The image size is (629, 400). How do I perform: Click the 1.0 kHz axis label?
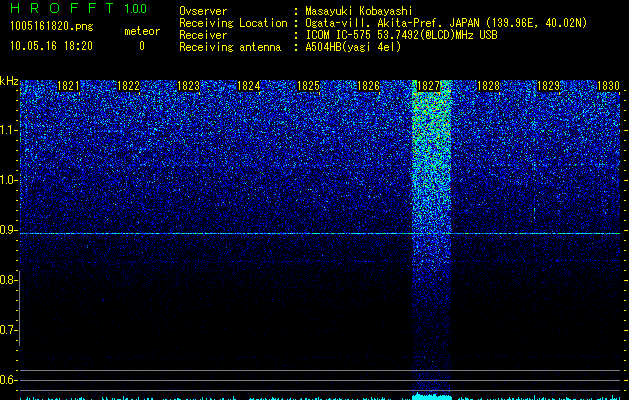[9, 180]
